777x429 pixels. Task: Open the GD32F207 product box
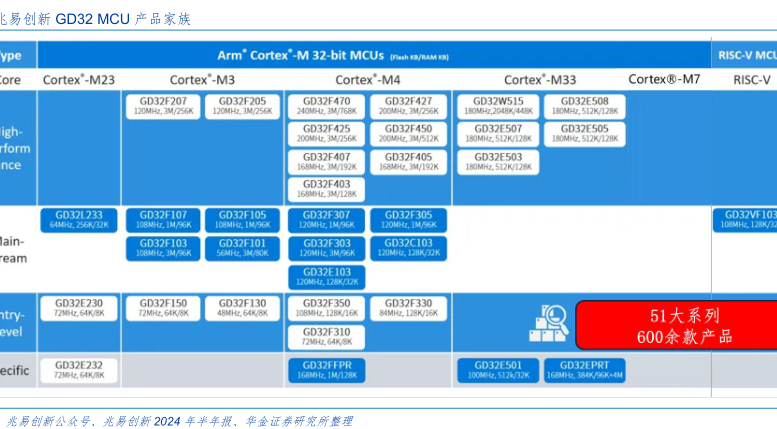162,106
